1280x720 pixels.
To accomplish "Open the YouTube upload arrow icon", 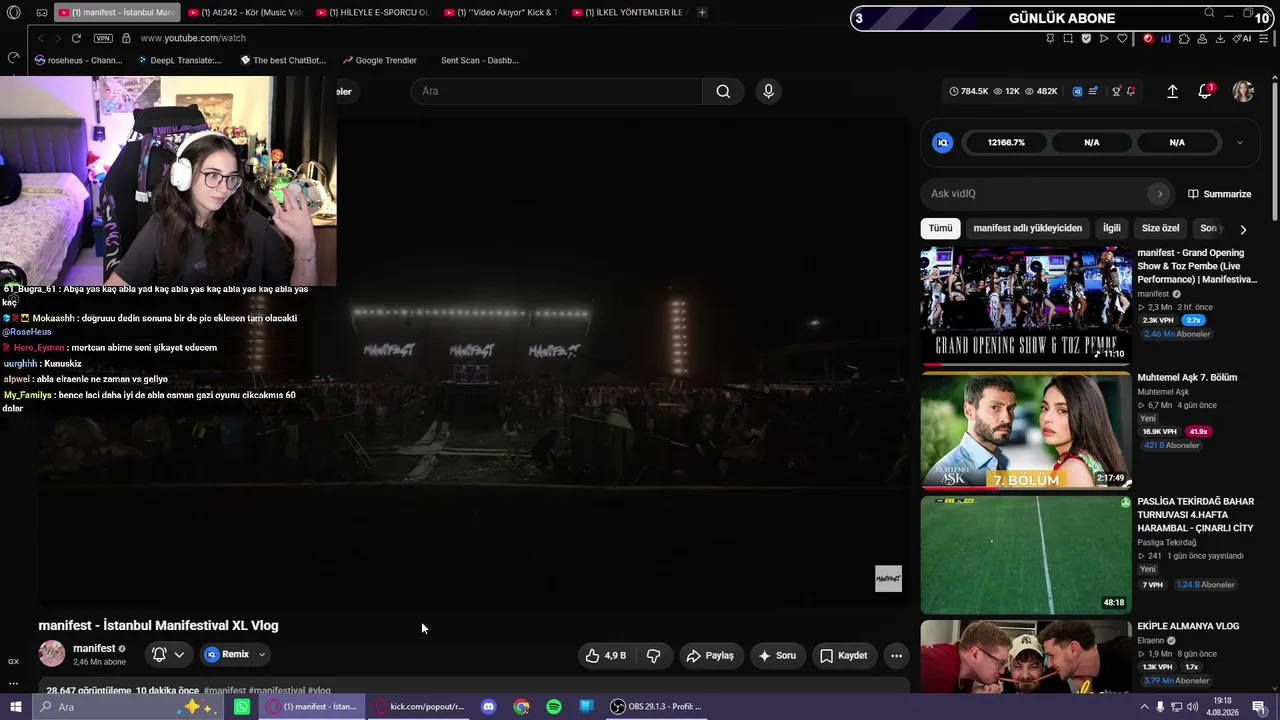I will [1173, 91].
